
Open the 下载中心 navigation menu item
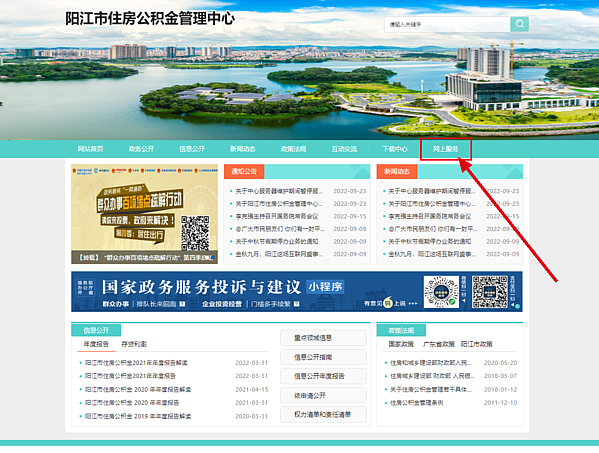[395, 149]
